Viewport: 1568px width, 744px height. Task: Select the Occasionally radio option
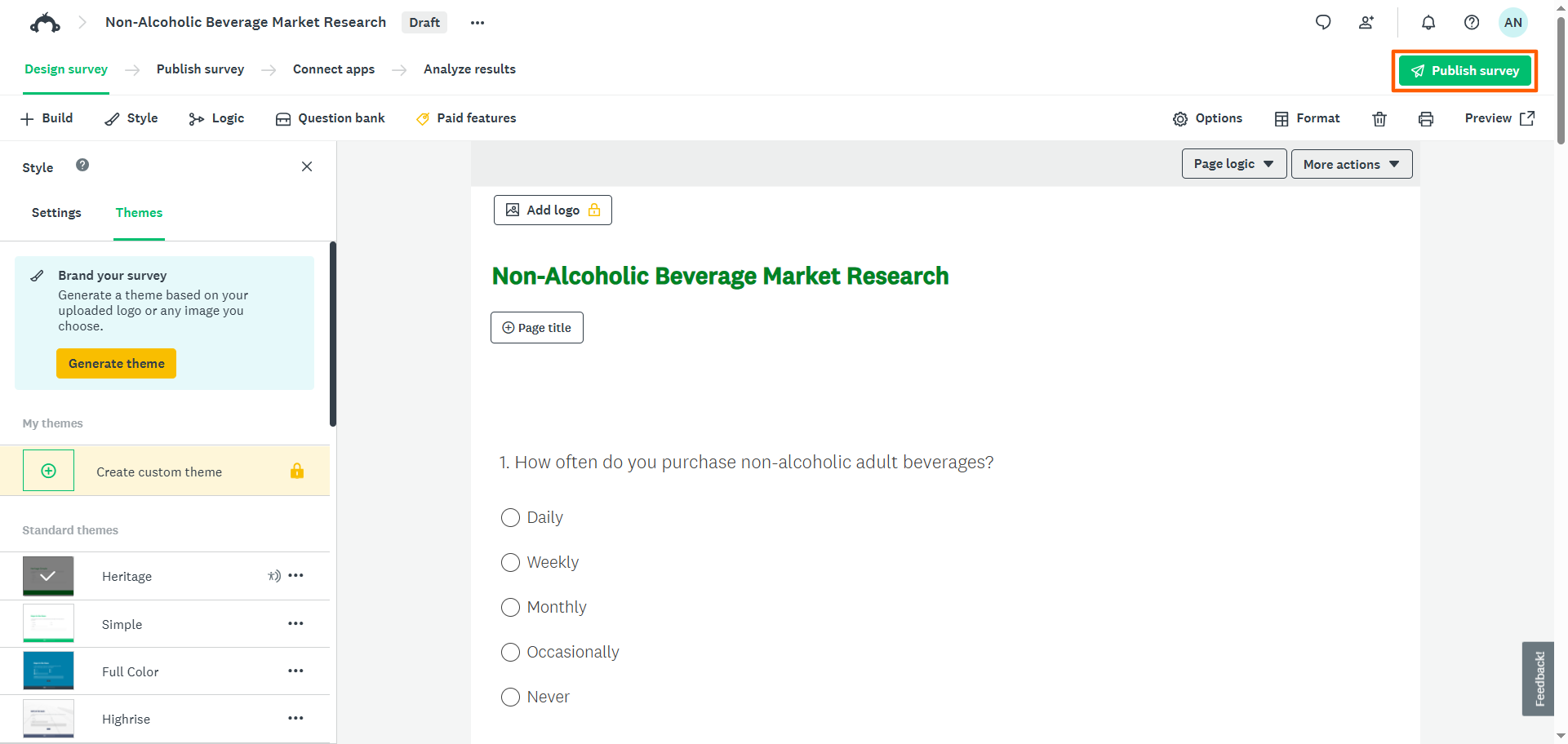click(x=510, y=653)
